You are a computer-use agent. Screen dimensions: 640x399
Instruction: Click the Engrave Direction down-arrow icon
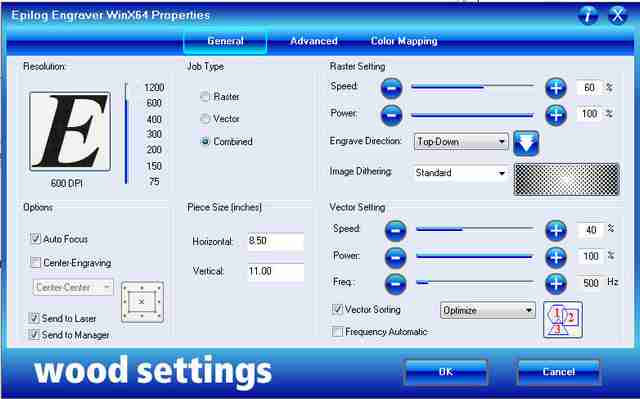pyautogui.click(x=526, y=144)
